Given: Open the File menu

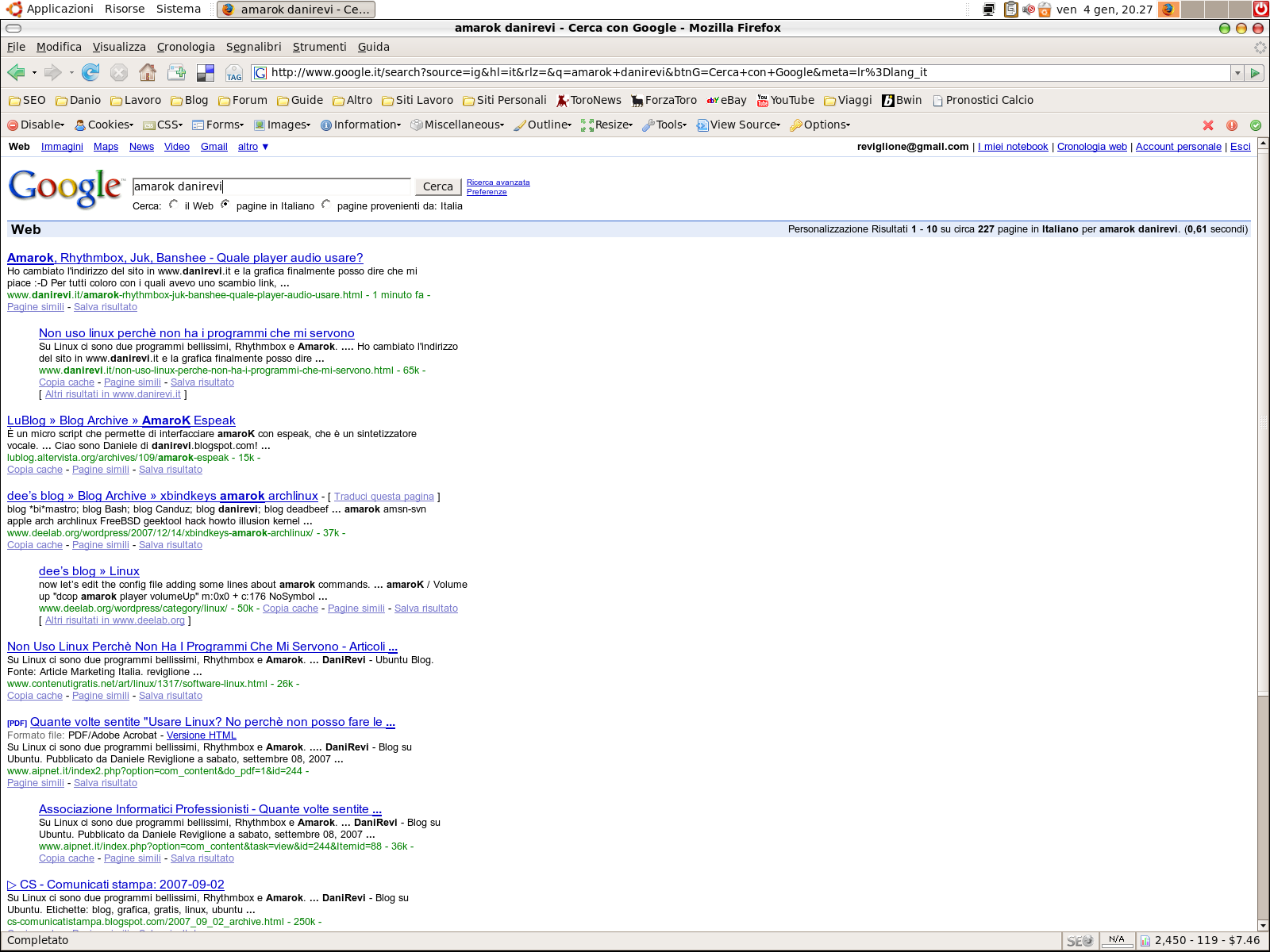Looking at the screenshot, I should [16, 47].
